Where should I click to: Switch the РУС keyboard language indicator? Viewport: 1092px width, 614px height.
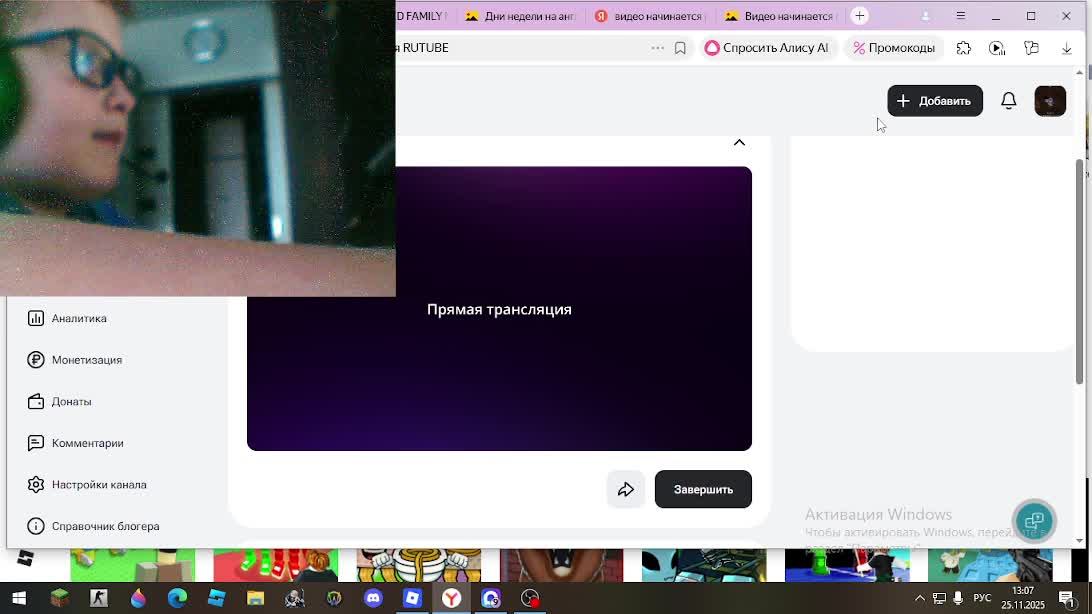(x=982, y=598)
